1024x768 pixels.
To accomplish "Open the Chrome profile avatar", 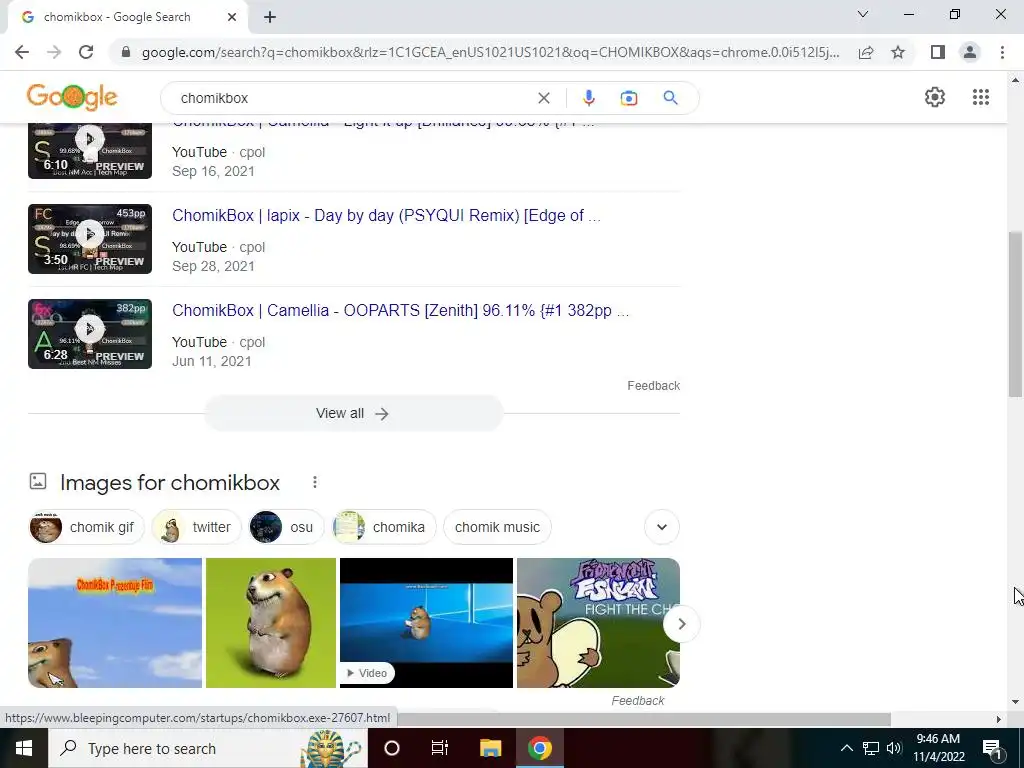I will coord(970,52).
